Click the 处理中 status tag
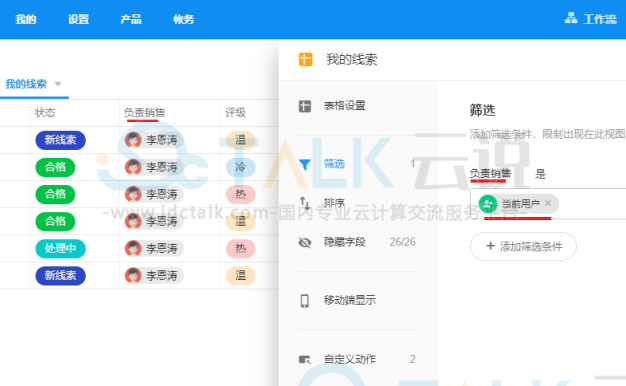Image resolution: width=626 pixels, height=386 pixels. click(60, 249)
